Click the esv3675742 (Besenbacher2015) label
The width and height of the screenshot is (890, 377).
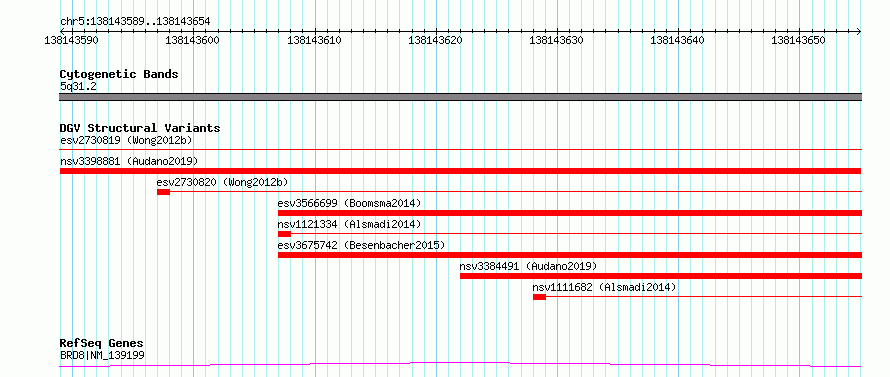(362, 245)
